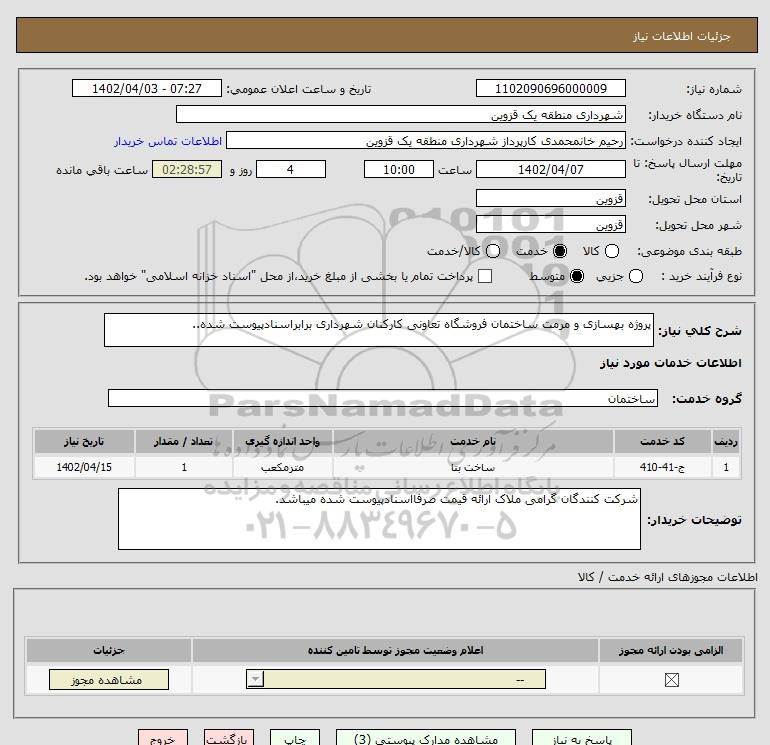Open the اطلاعات تماس خریدار link

point(168,141)
